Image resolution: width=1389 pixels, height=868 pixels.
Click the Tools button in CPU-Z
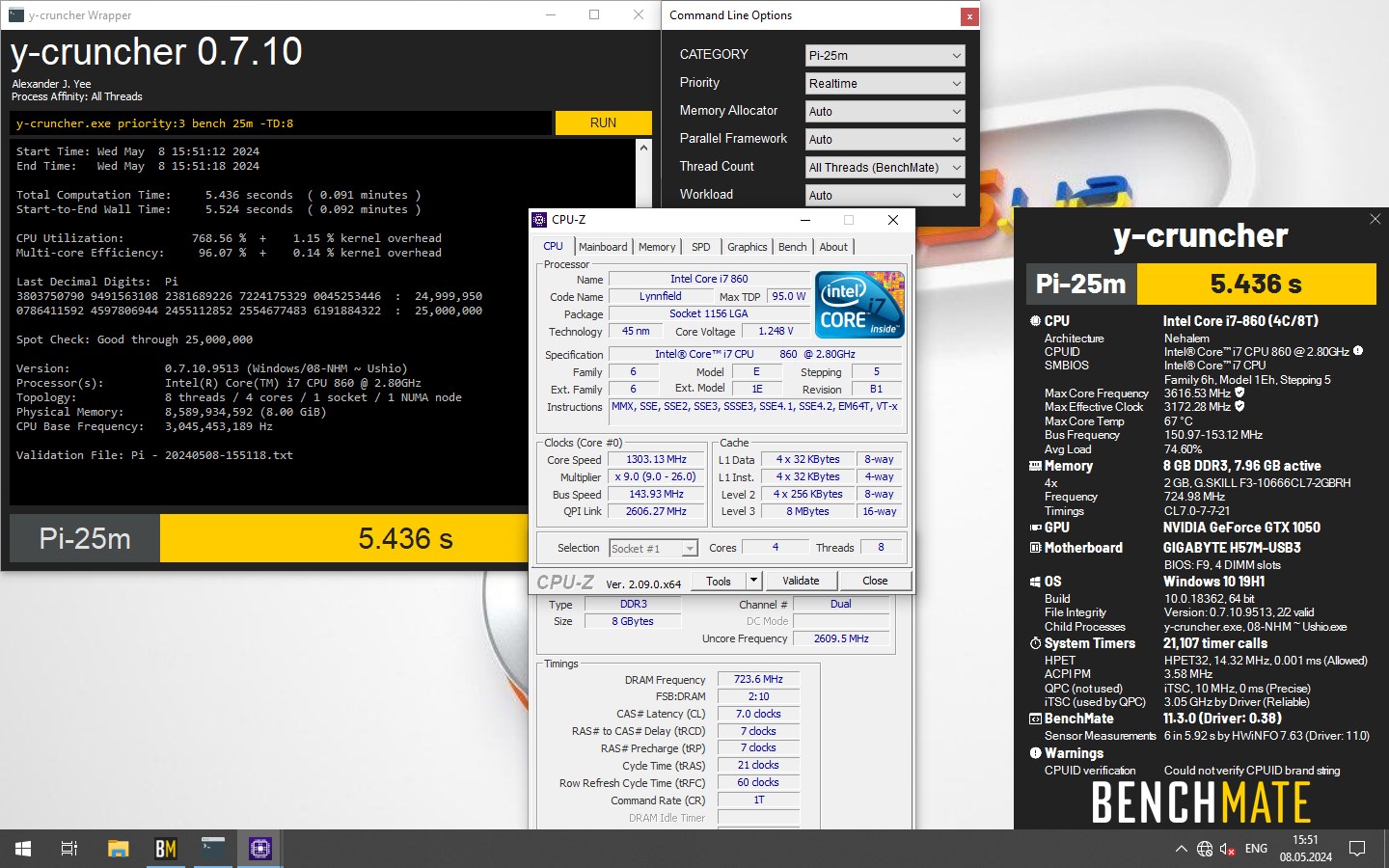(x=719, y=581)
